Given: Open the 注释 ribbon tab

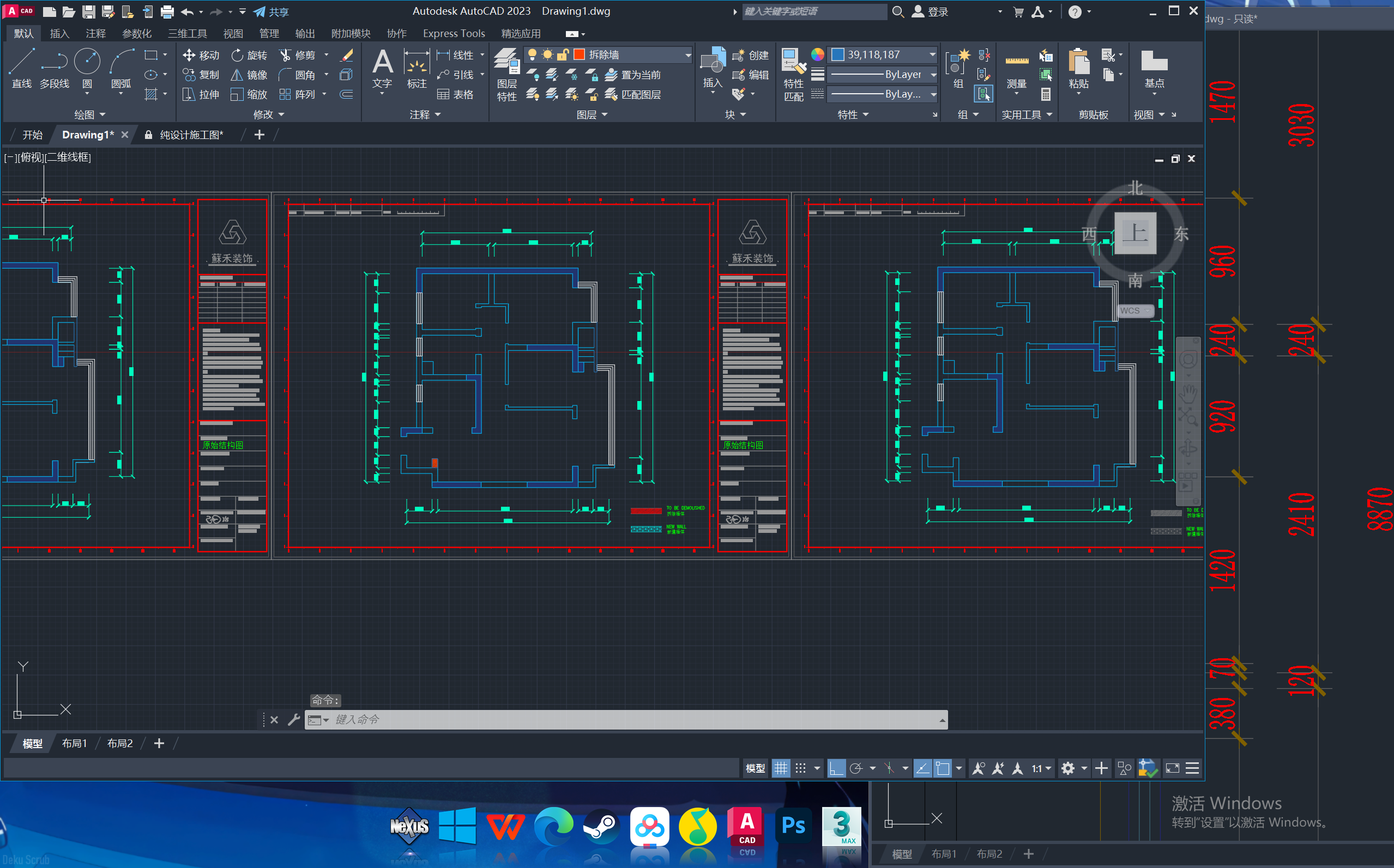Looking at the screenshot, I should tap(95, 33).
